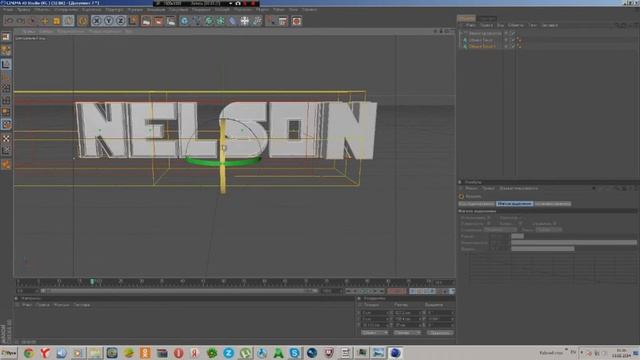Open the main File menu
The width and height of the screenshot is (640, 360).
(x=7, y=9)
